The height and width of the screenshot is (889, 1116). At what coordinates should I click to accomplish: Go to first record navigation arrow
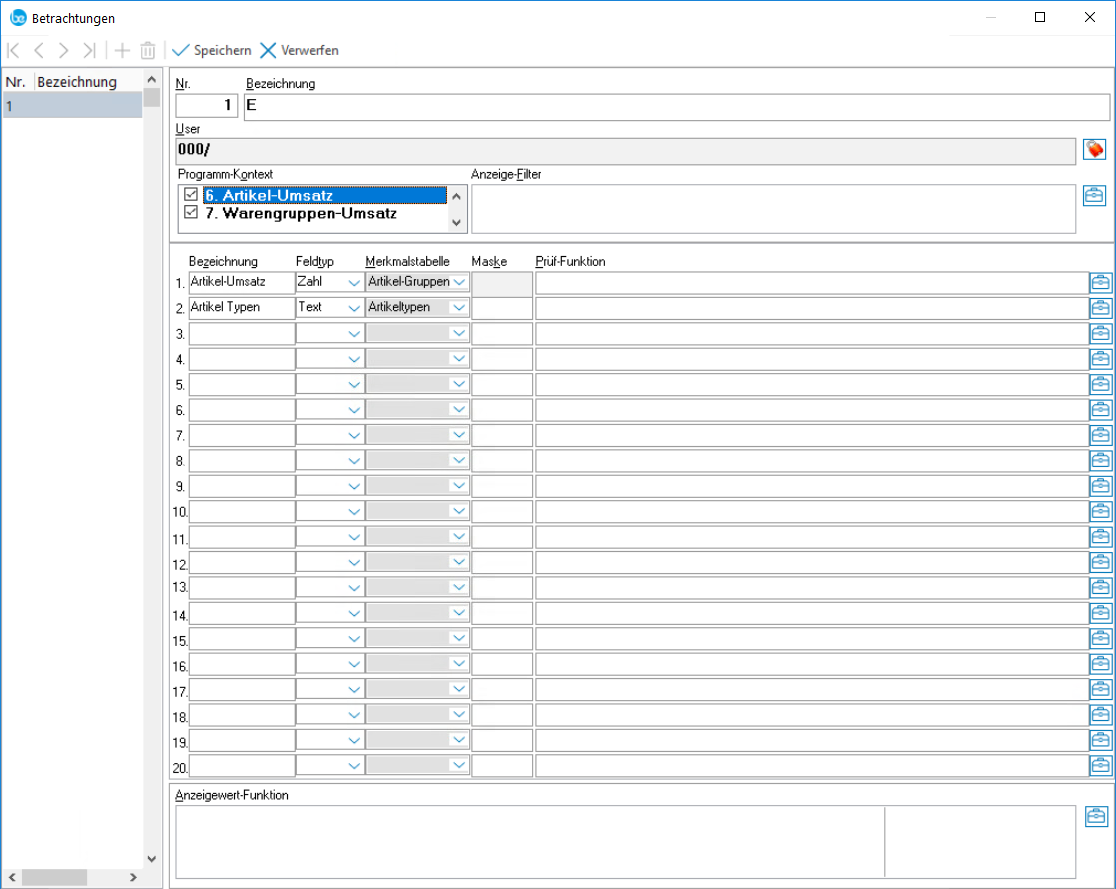14,50
